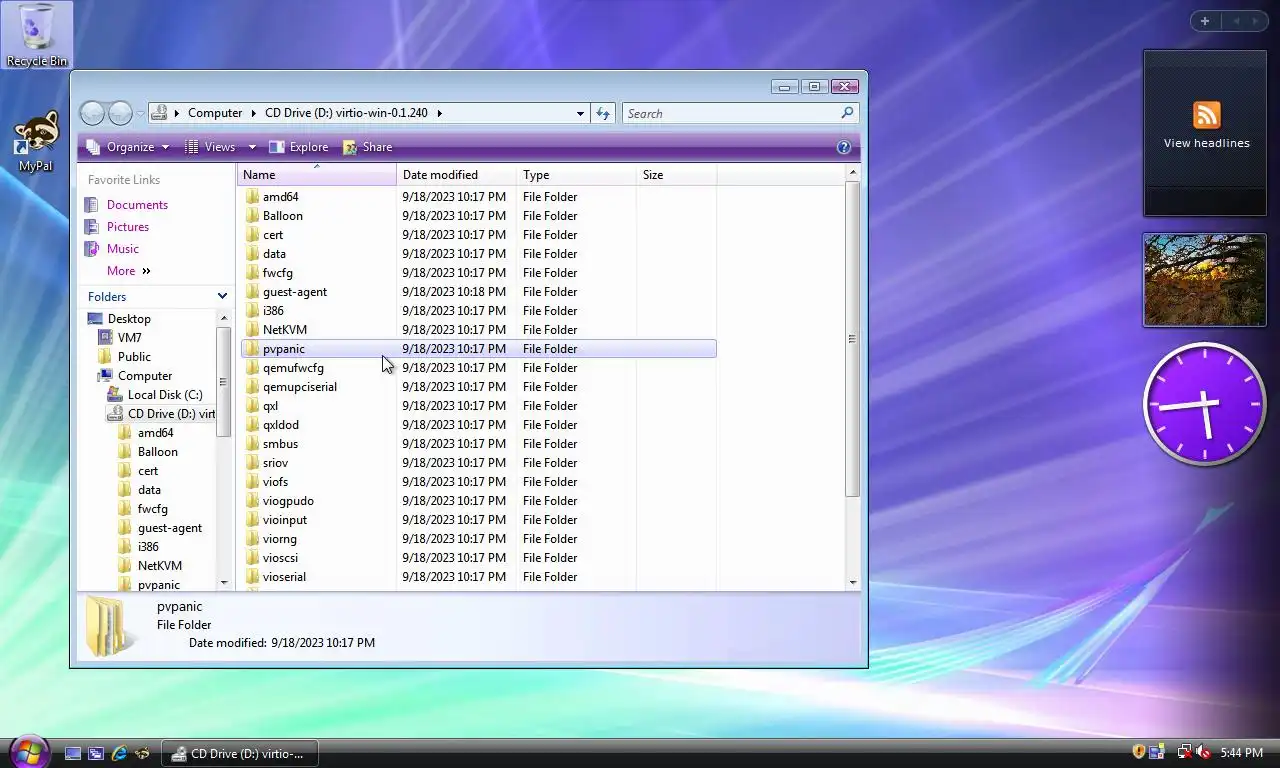Viewport: 1280px width, 768px height.
Task: Launch Internet Explorer from Quick Launch
Action: point(119,753)
